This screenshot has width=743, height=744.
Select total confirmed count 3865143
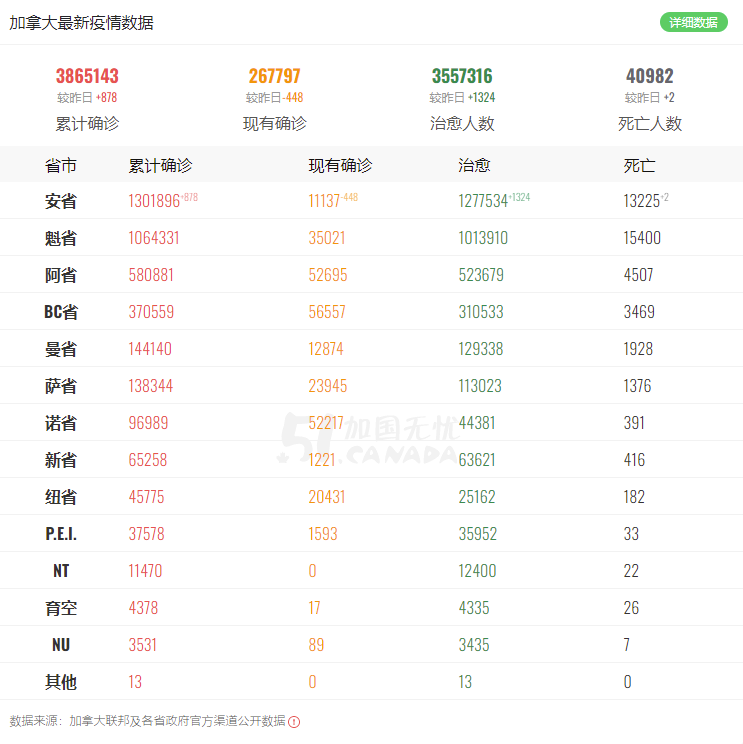[x=87, y=76]
